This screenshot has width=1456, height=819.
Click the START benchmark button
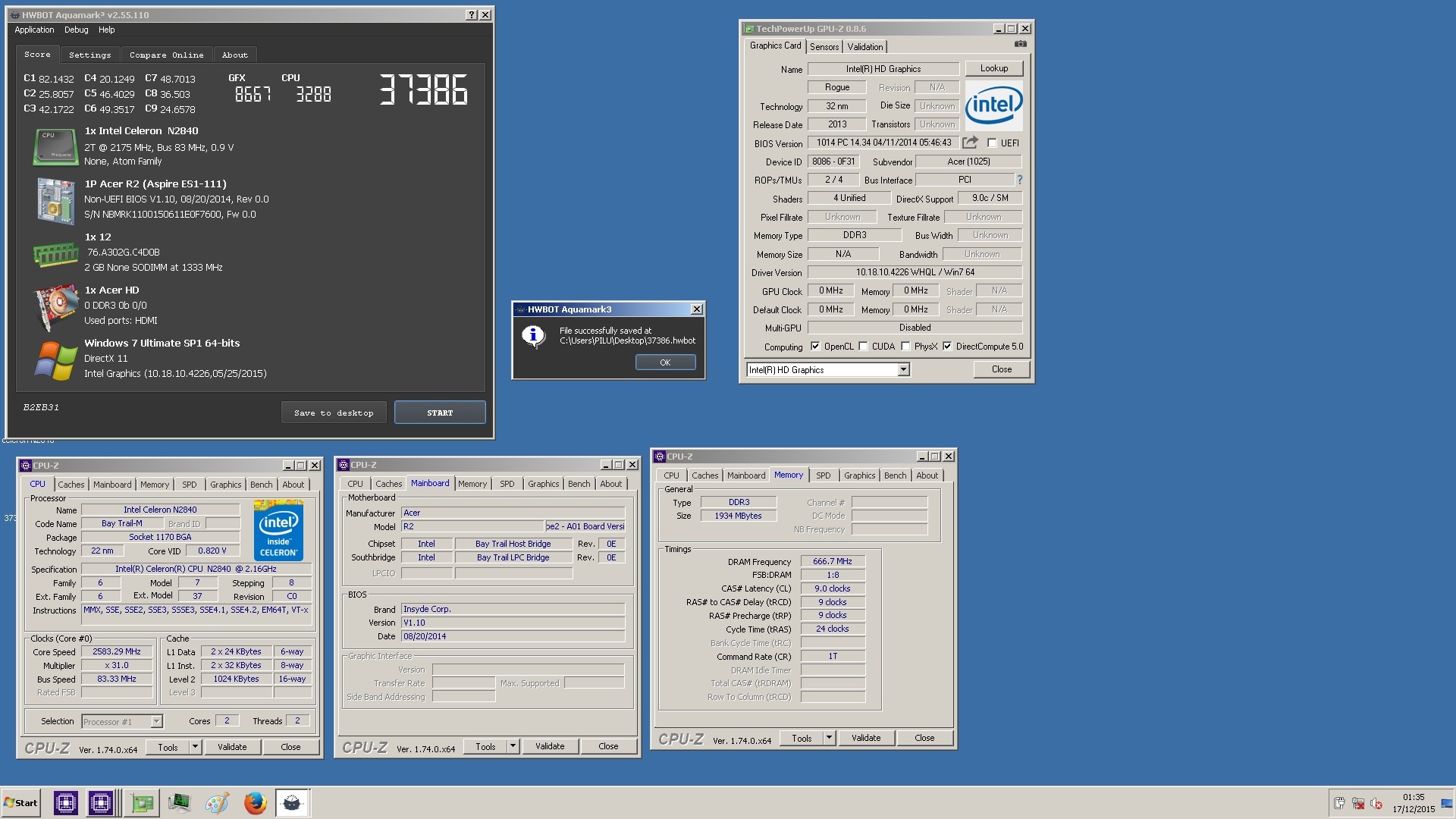[x=440, y=413]
